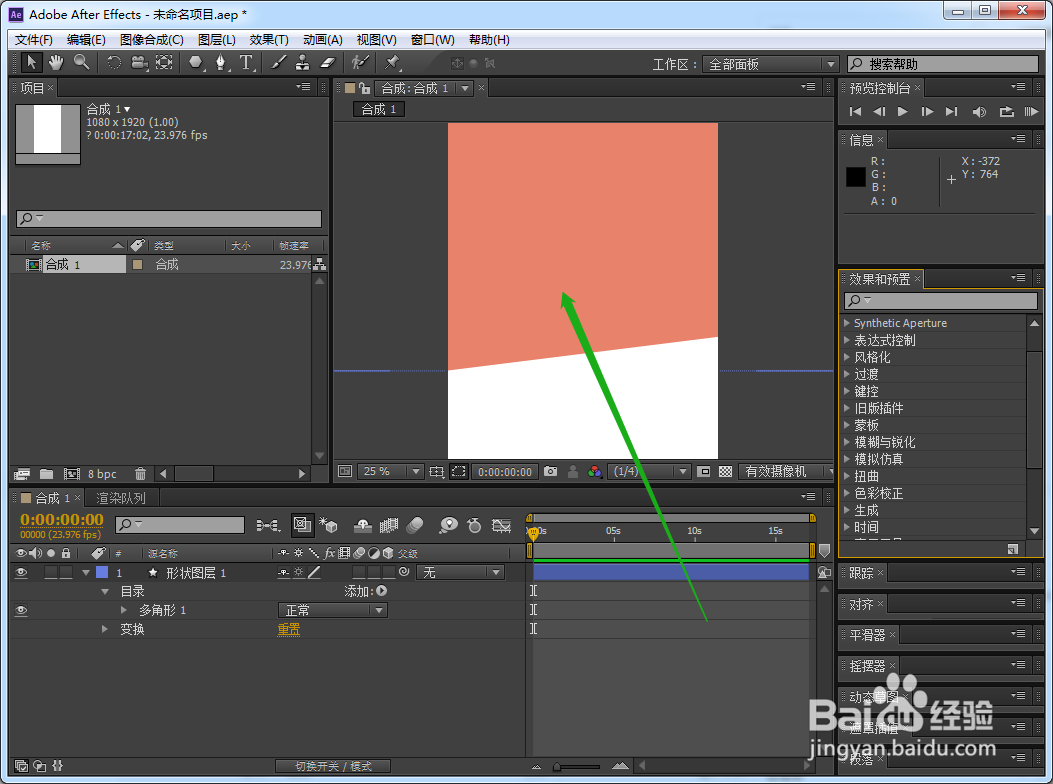
Task: Open the 工作区 workspace dropdown
Action: [x=771, y=64]
